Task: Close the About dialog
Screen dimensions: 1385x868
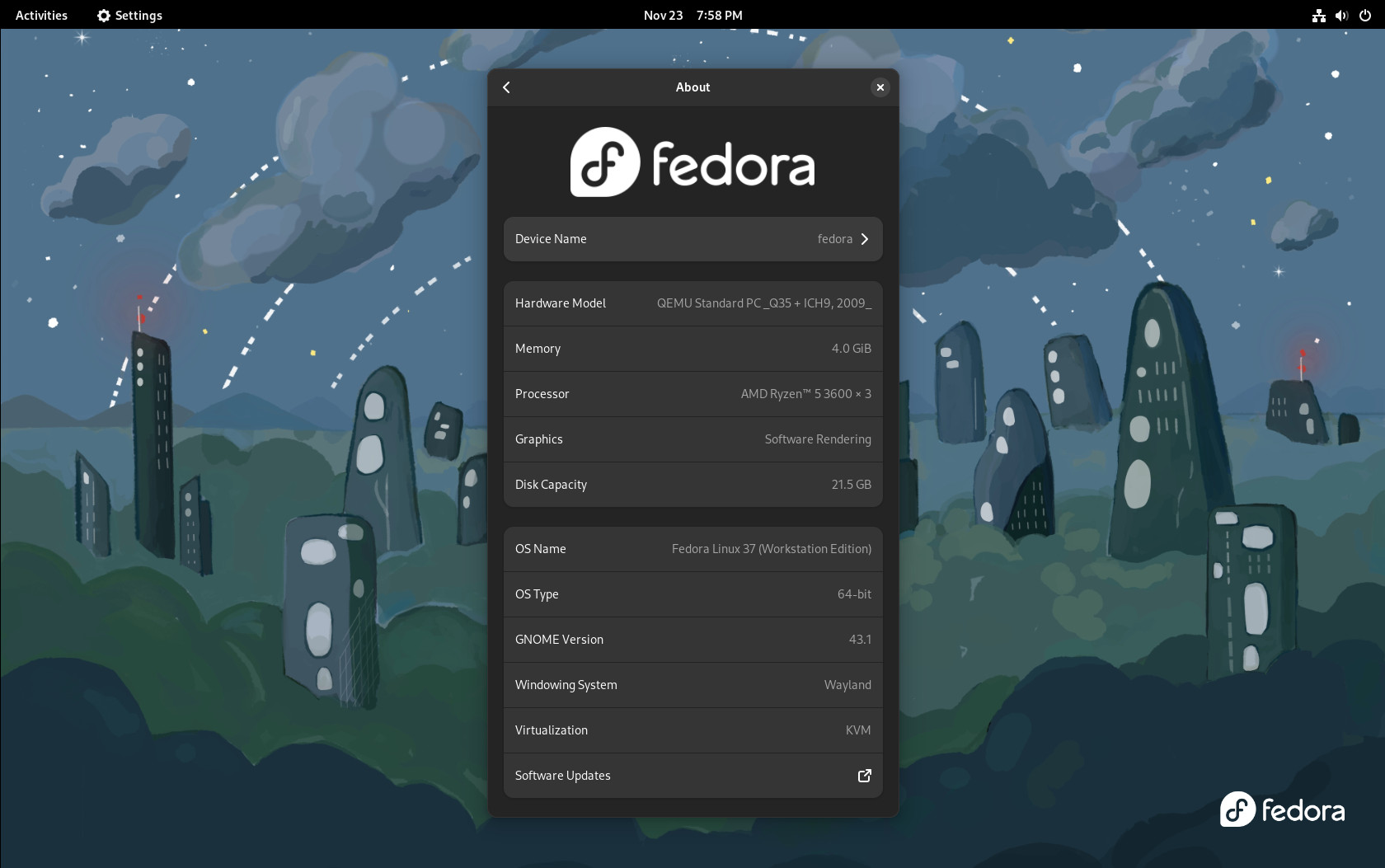Action: pos(880,87)
